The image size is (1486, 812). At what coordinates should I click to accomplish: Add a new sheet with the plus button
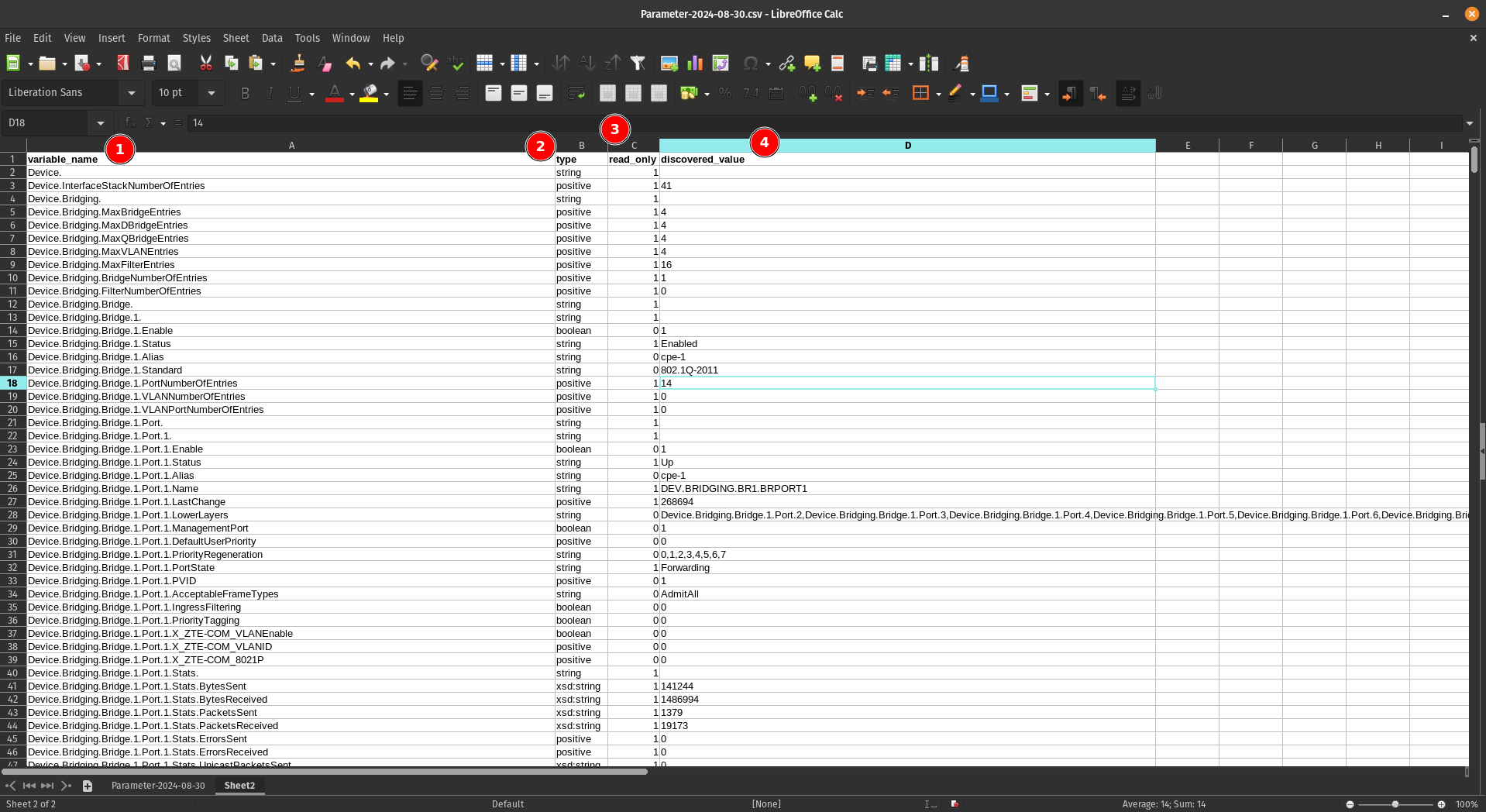[x=87, y=785]
